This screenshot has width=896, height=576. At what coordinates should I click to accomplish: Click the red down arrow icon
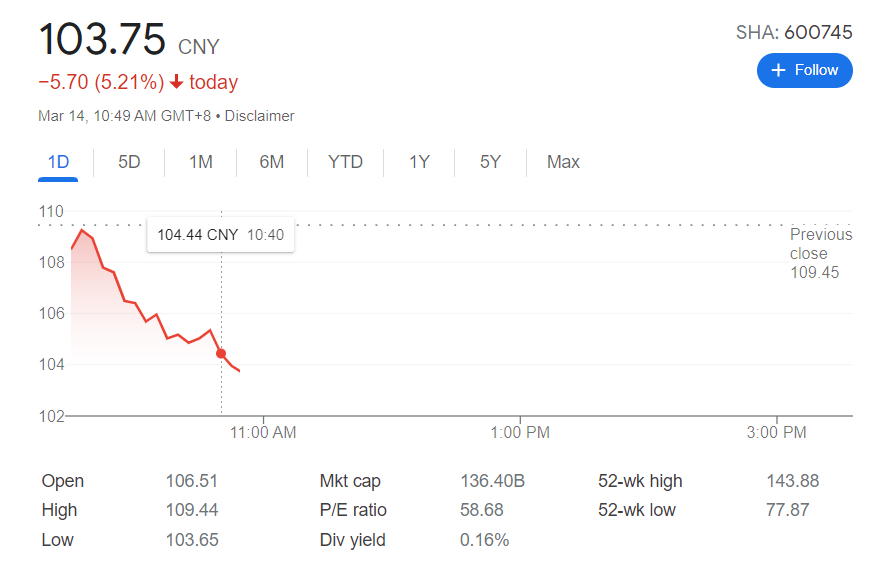coord(177,82)
